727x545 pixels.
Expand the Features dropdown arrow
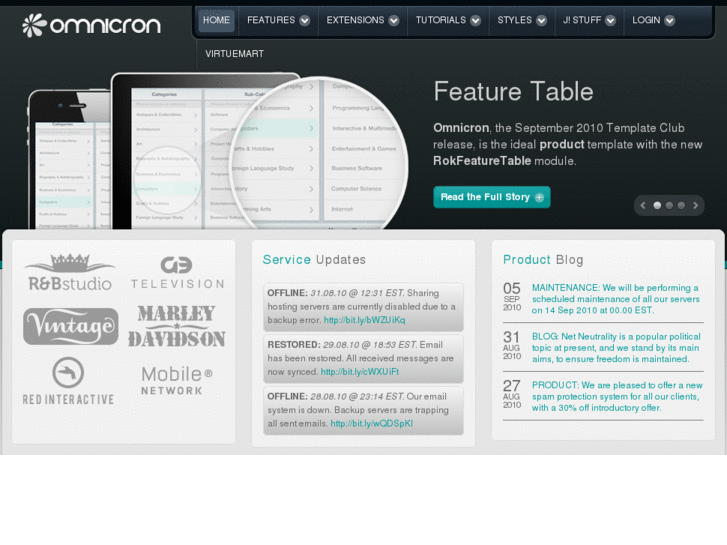[305, 20]
